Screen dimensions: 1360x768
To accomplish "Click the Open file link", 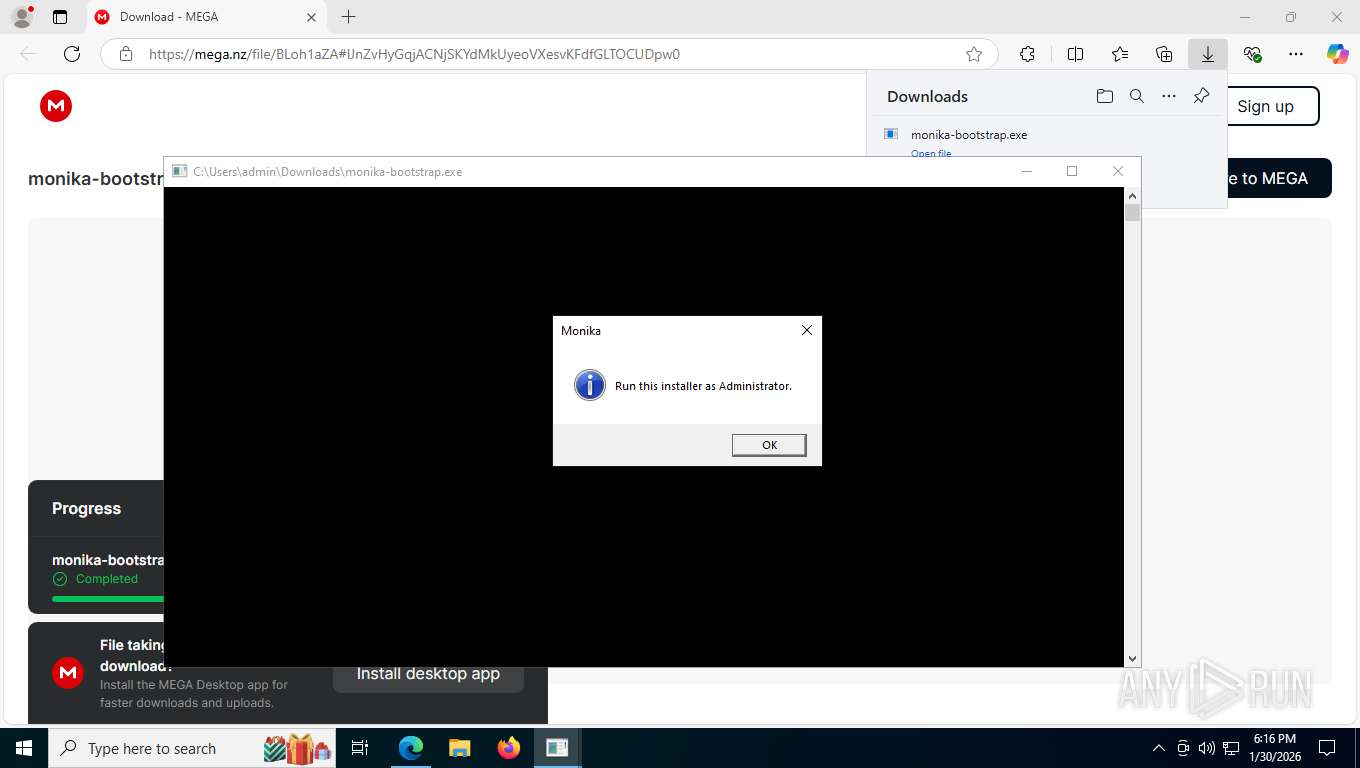I will click(931, 153).
